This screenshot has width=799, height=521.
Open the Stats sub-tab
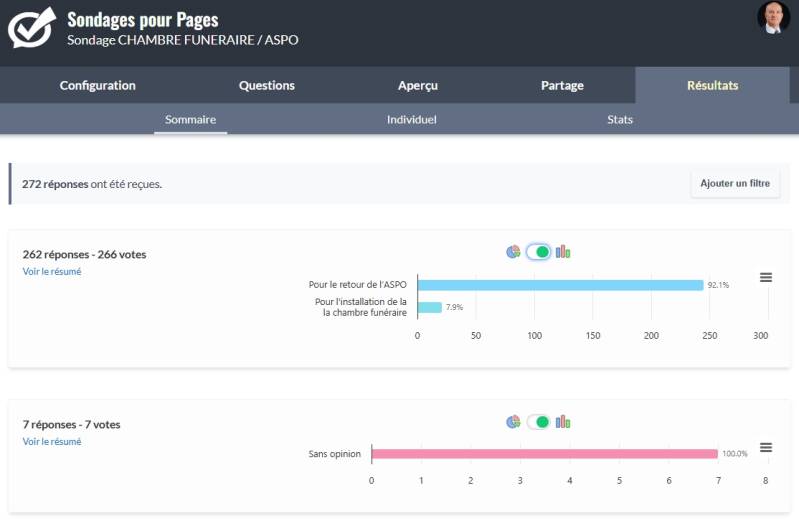click(x=620, y=120)
